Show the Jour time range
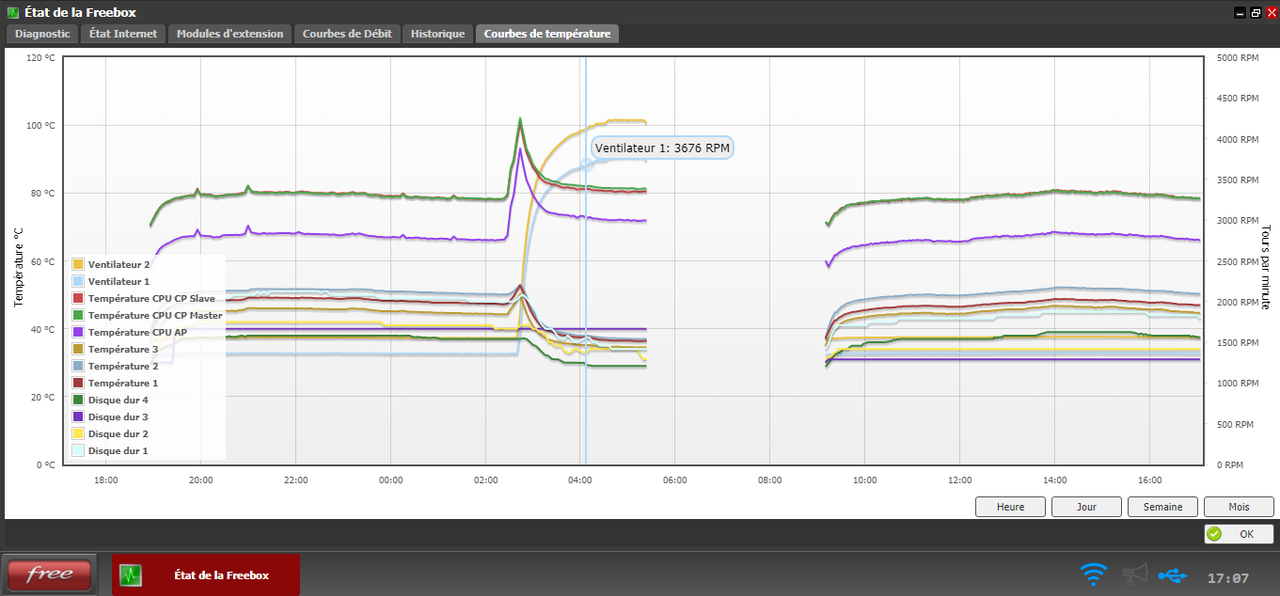Viewport: 1280px width, 596px height. point(1087,507)
